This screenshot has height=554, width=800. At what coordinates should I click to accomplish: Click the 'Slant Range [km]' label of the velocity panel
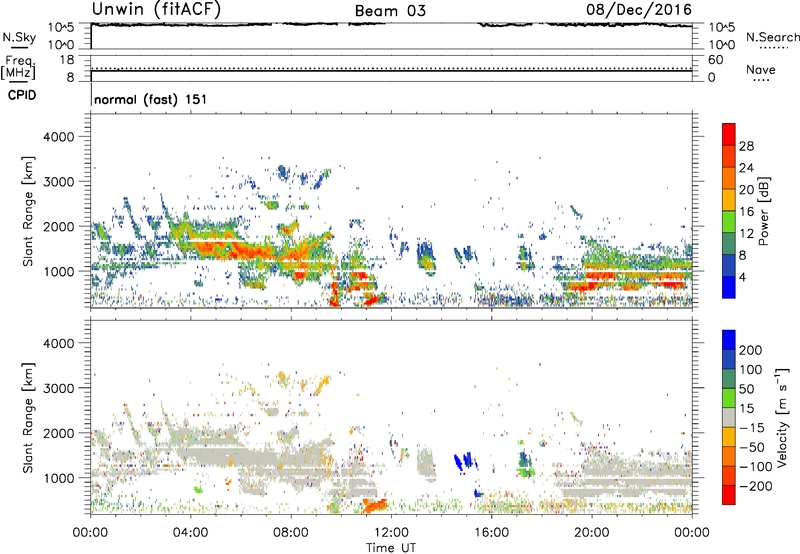(29, 417)
